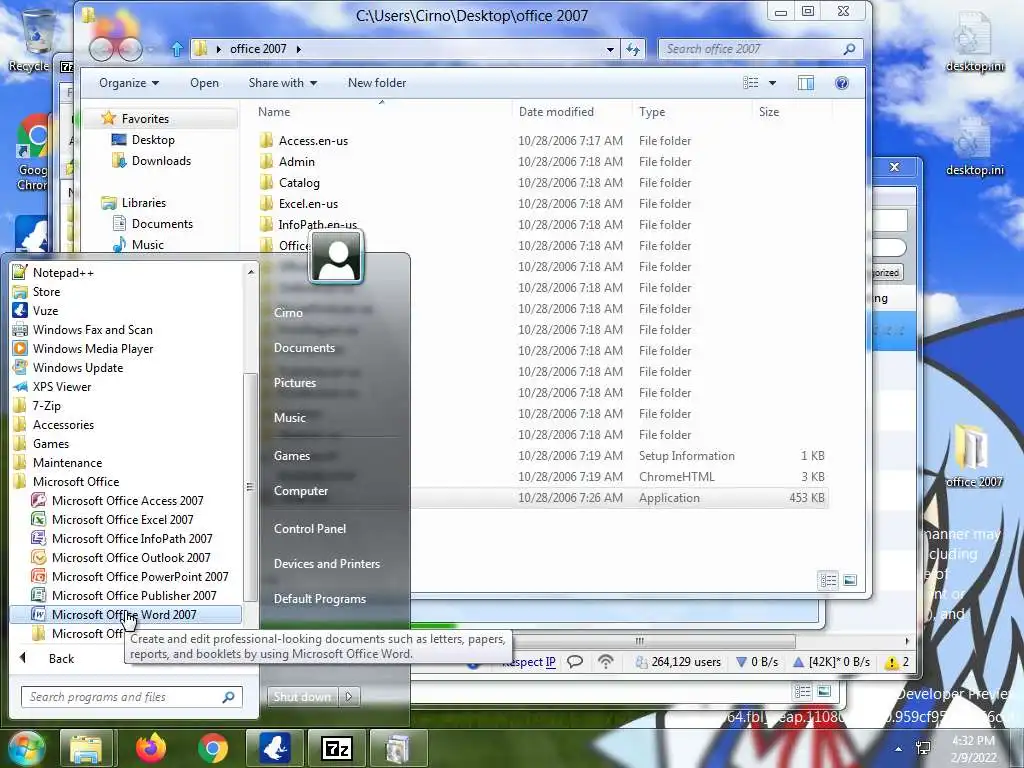Toggle the preview pane in Explorer
Viewport: 1024px width, 768px height.
click(x=806, y=83)
